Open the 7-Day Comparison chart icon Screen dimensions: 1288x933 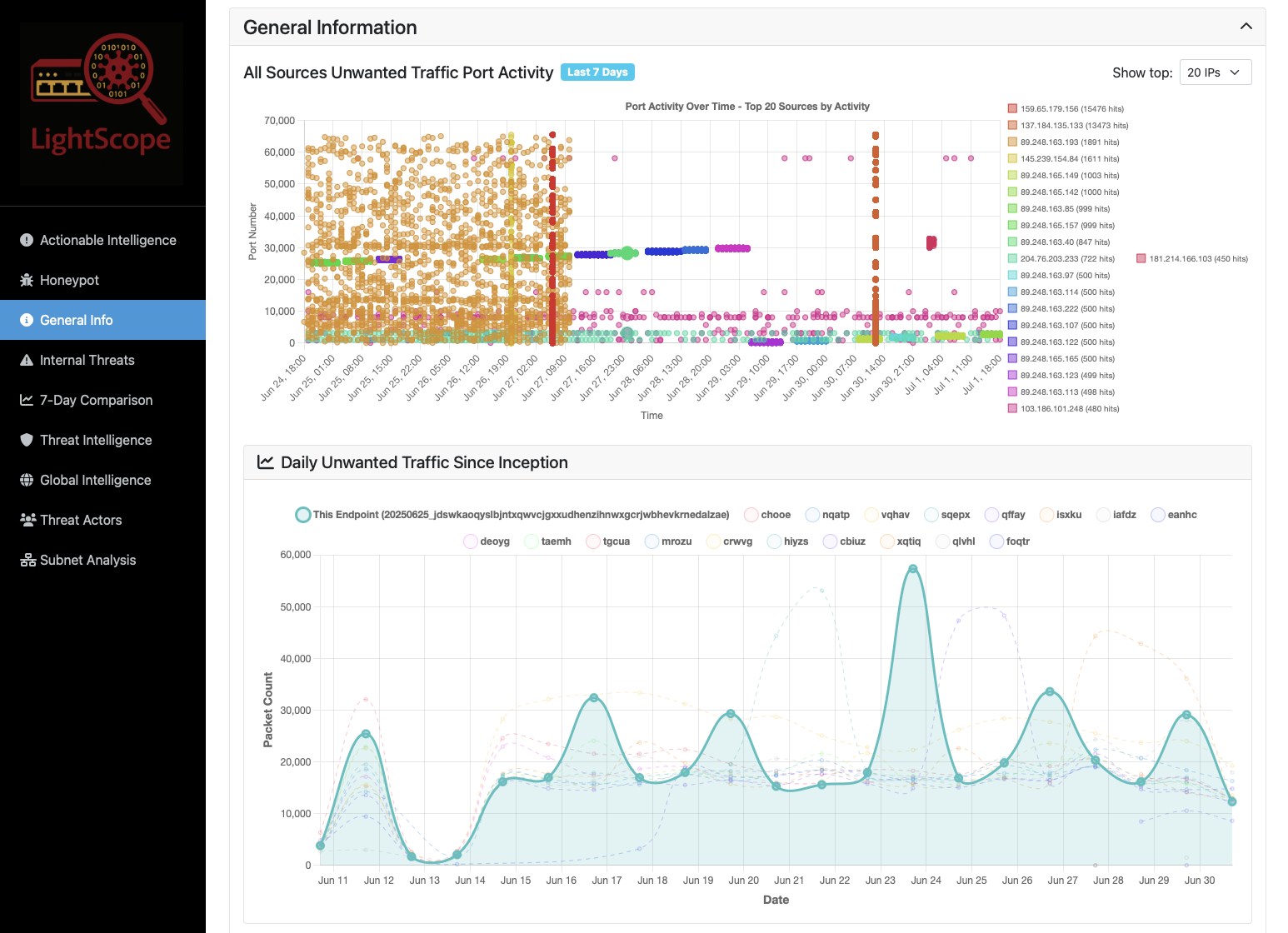(26, 400)
